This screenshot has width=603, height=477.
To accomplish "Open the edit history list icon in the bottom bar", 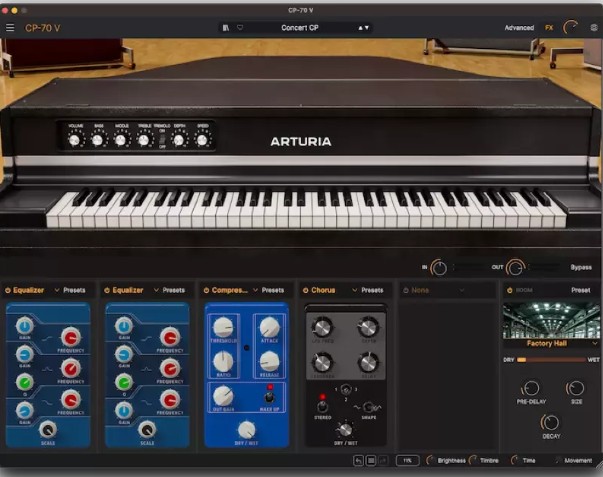I will [371, 460].
